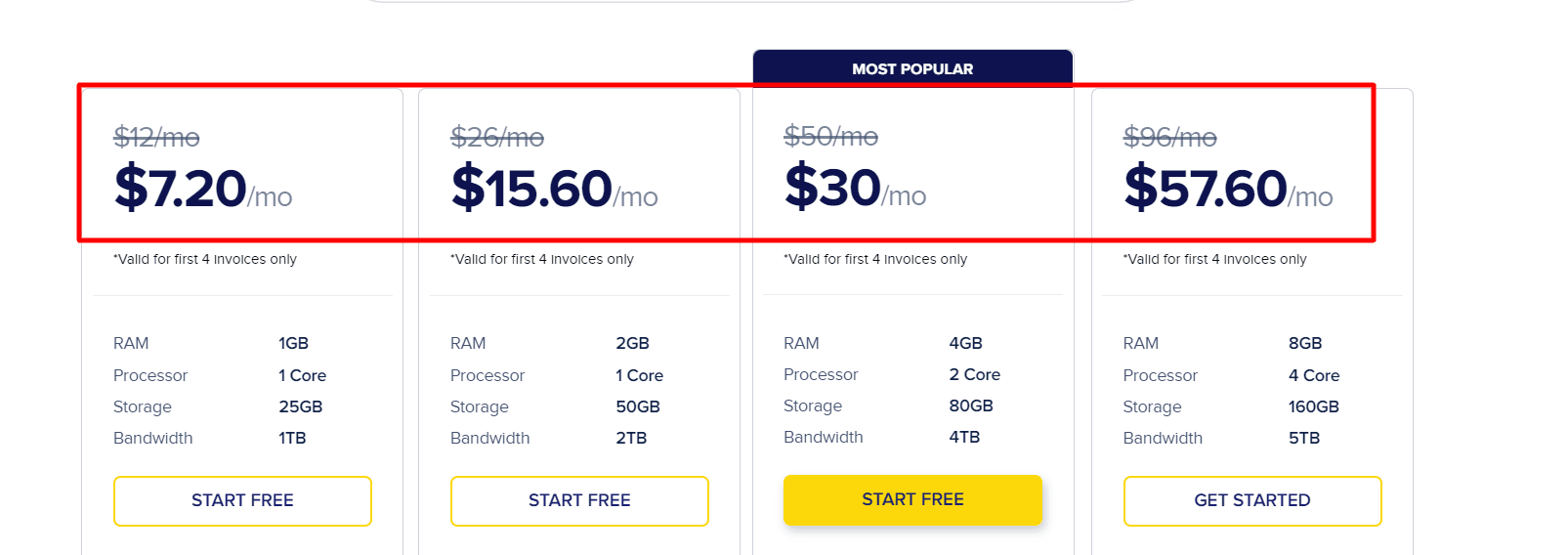Click the GET STARTED button
Screen dimensions: 1568x555
[1251, 500]
